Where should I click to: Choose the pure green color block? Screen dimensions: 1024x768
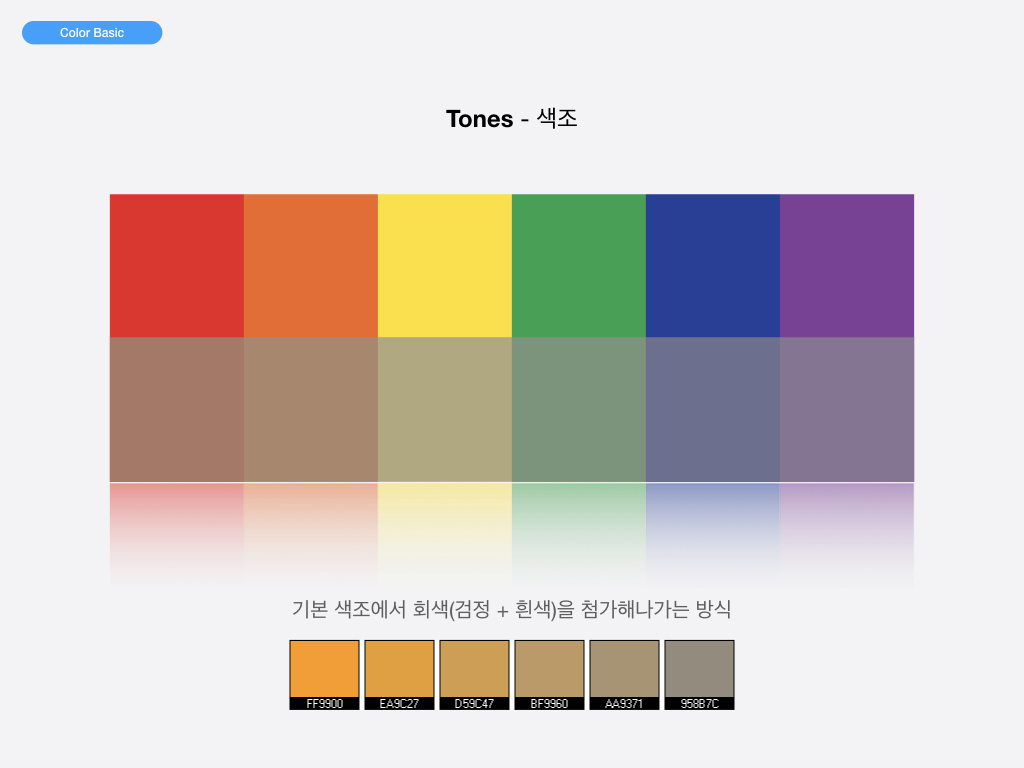pyautogui.click(x=578, y=265)
